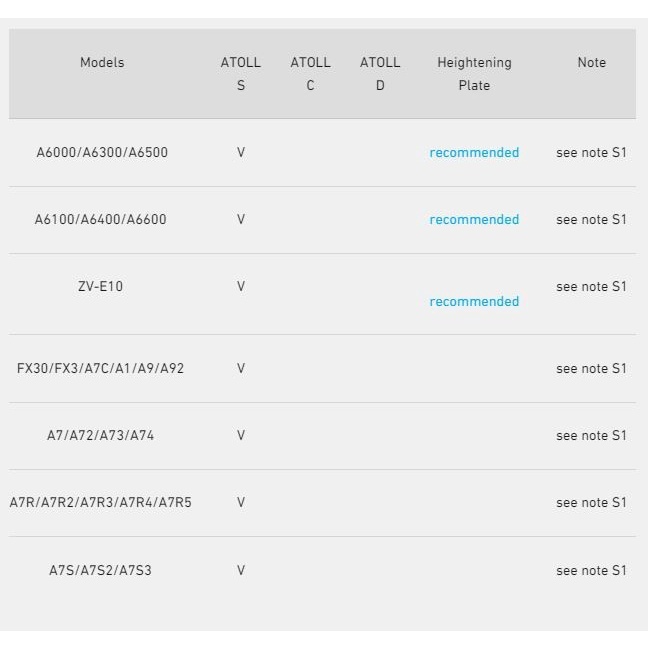Open "see note S1" for A6000/A6300/A6500
648x648 pixels.
591,153
